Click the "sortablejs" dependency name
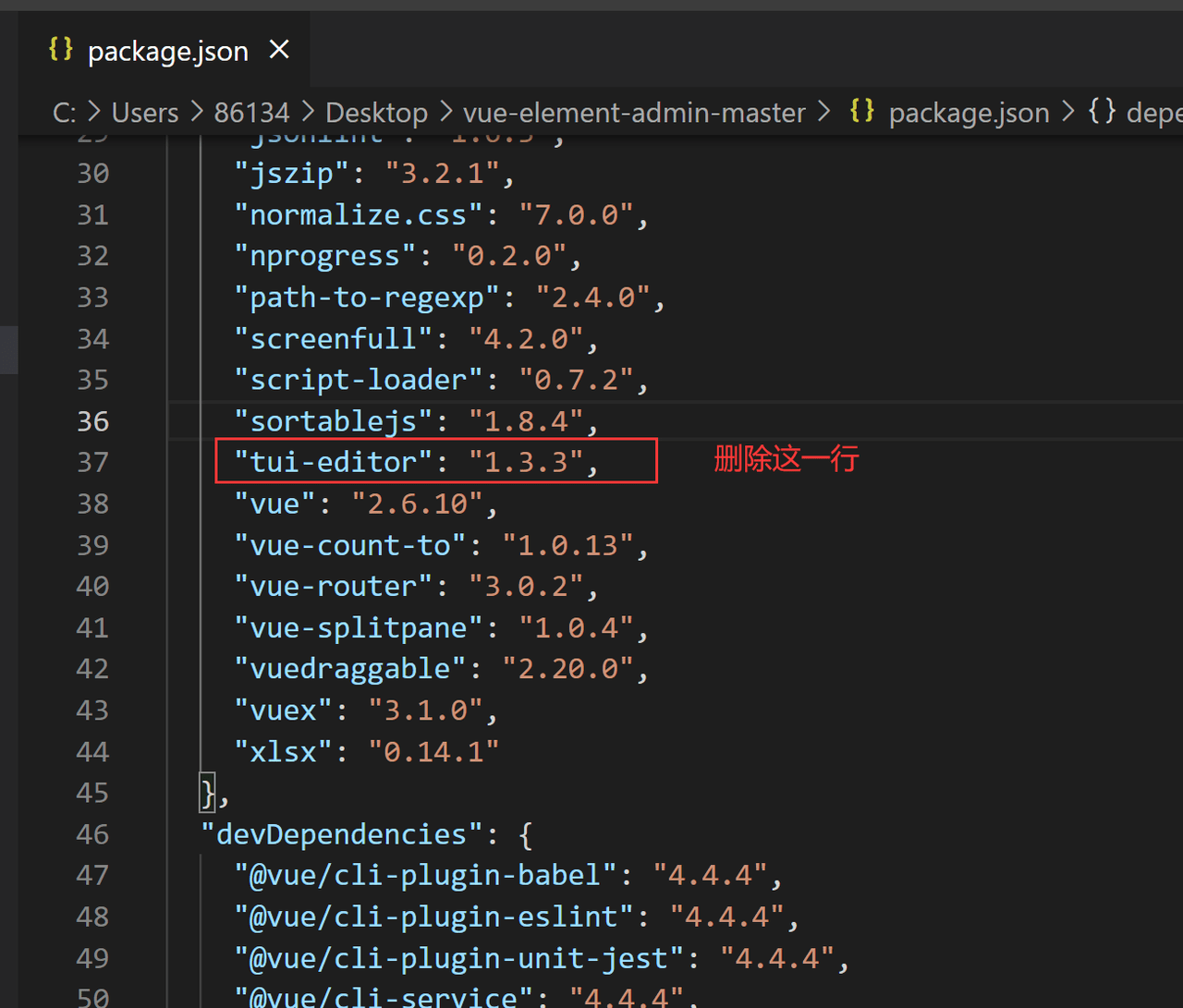The width and height of the screenshot is (1183, 1008). 335,421
